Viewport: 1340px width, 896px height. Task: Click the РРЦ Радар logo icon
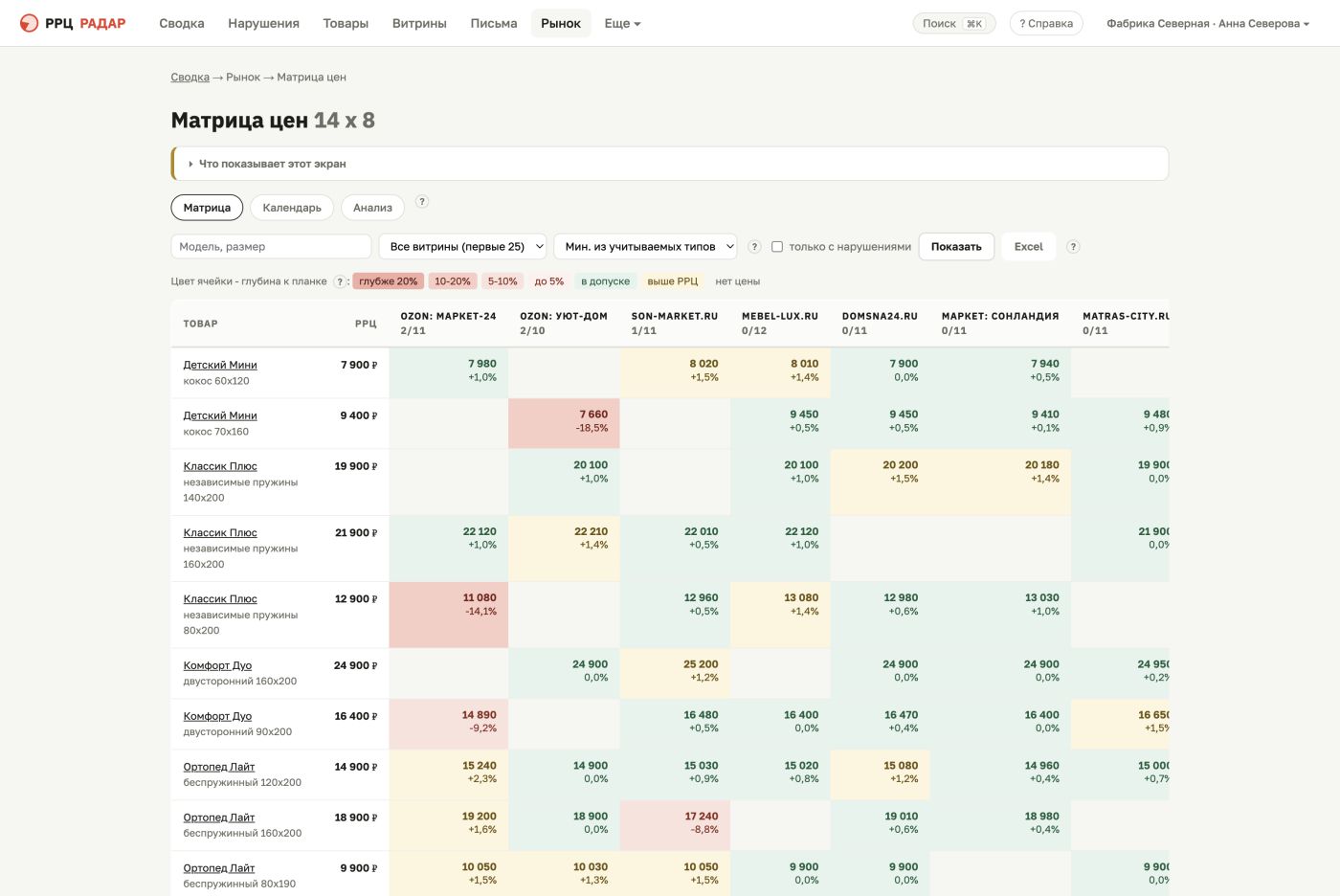pyautogui.click(x=30, y=23)
